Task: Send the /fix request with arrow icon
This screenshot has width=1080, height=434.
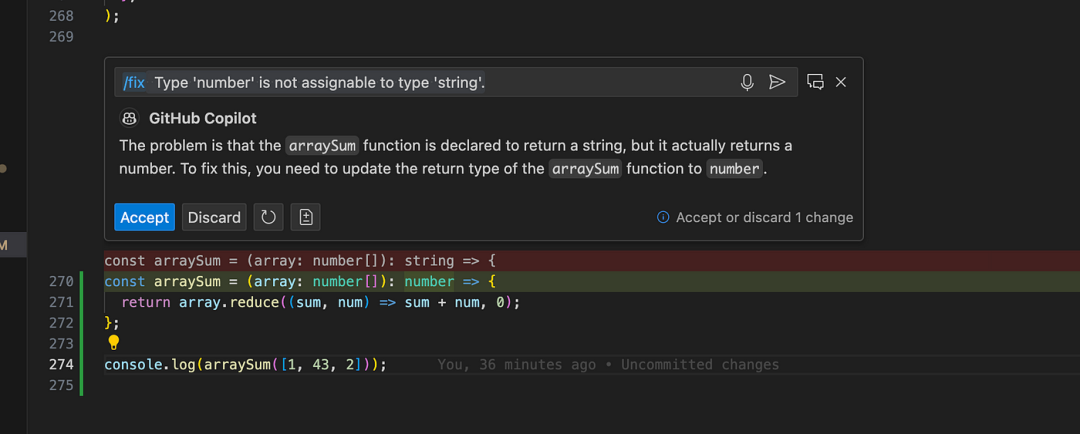Action: click(x=777, y=82)
